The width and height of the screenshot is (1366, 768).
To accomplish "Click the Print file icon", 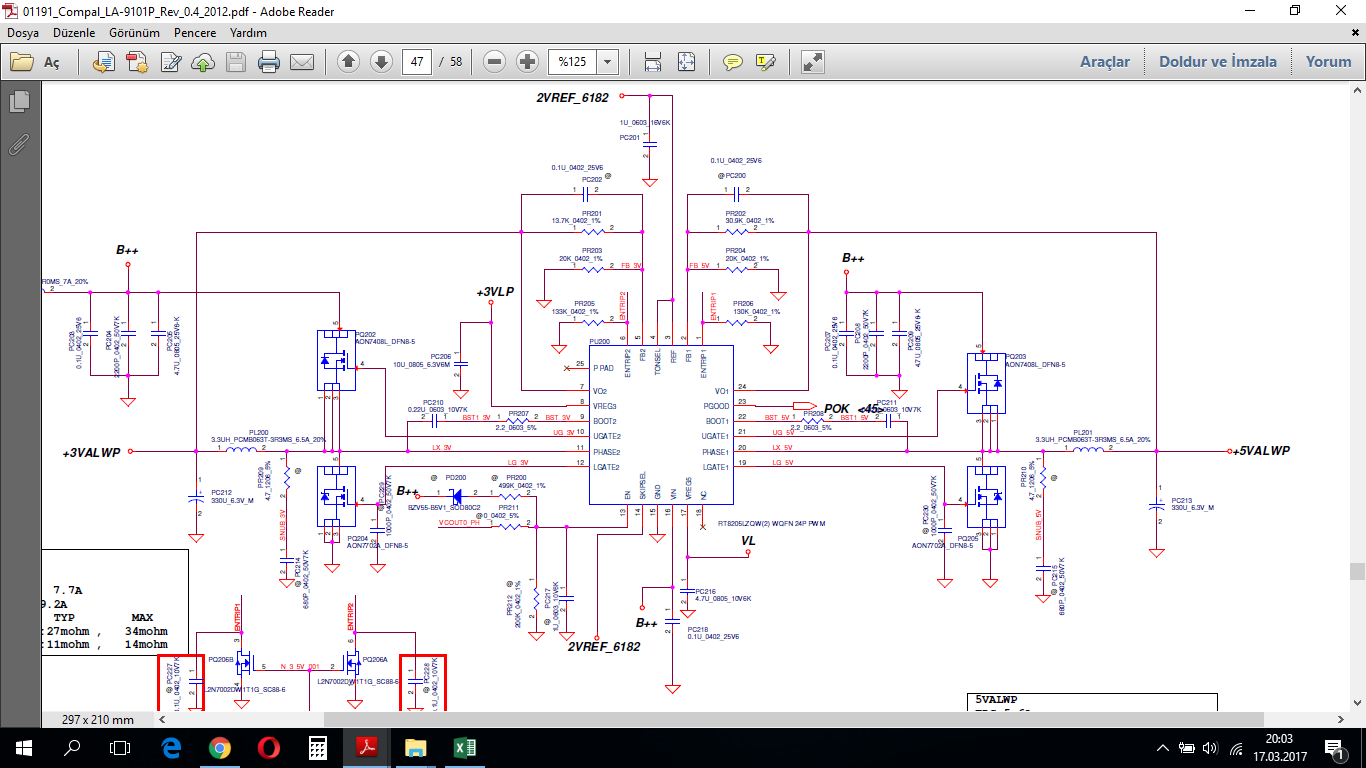I will 268,62.
